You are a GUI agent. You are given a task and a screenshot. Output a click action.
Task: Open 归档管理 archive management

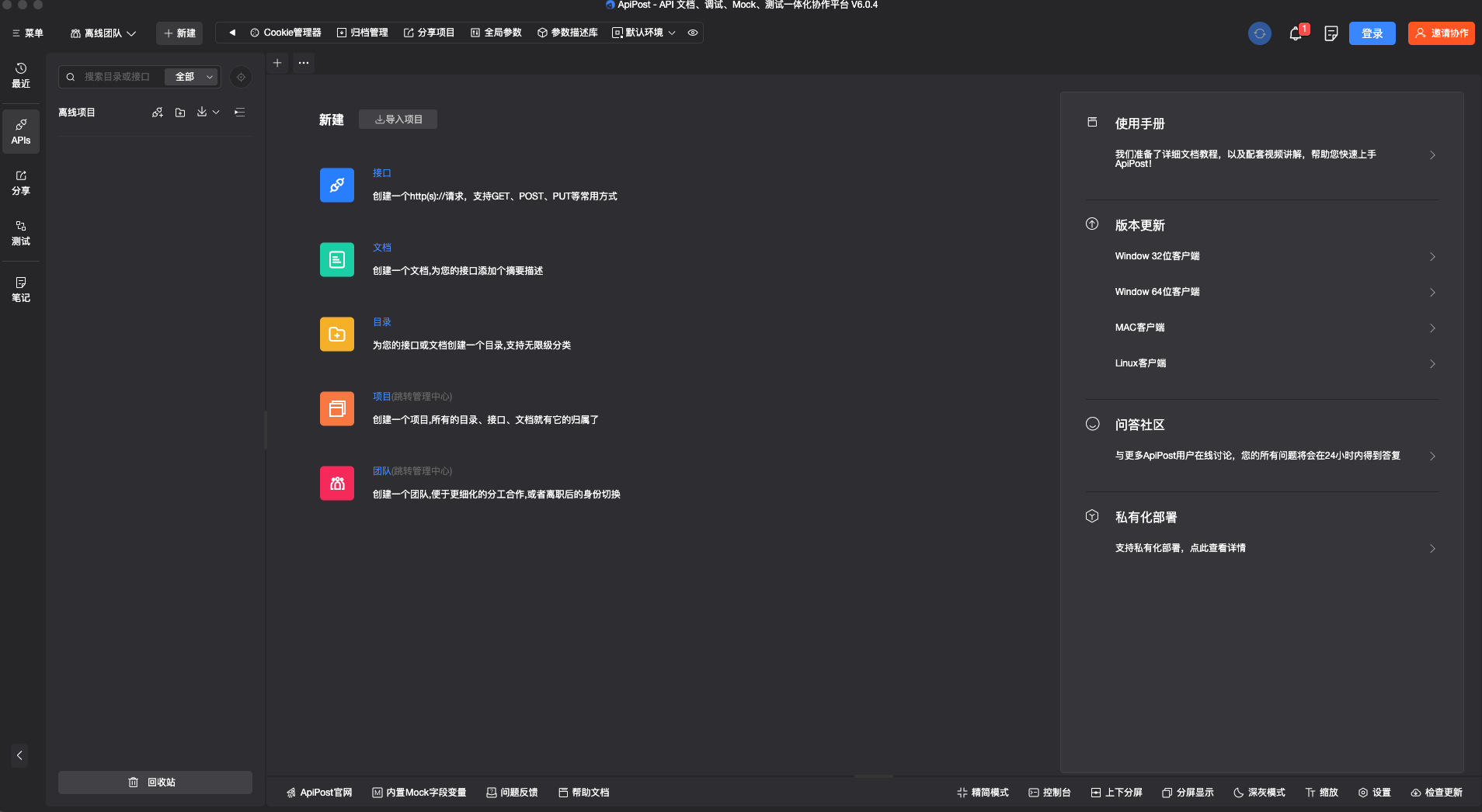(362, 33)
